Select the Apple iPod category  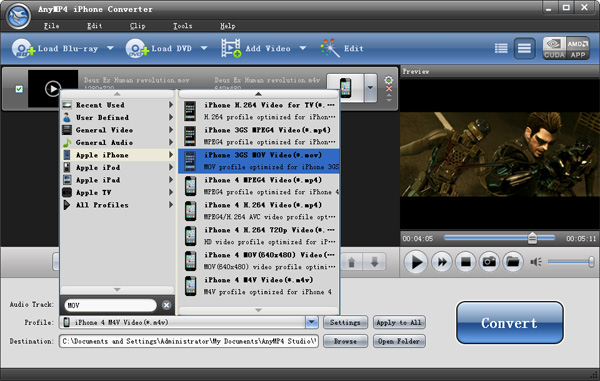click(117, 168)
